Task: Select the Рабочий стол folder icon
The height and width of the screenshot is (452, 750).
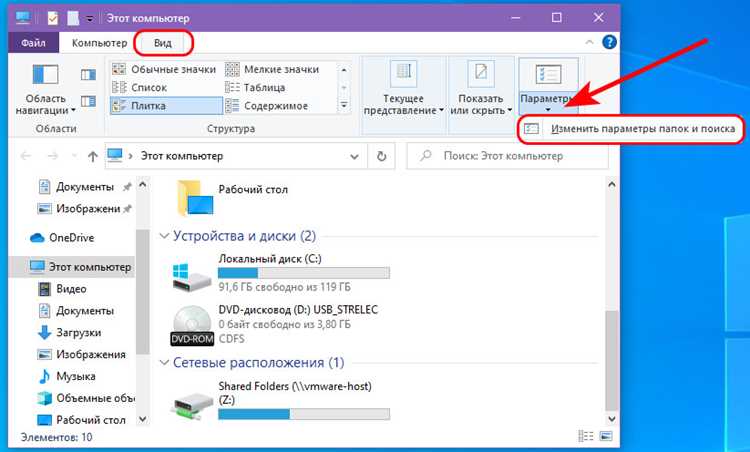Action: click(195, 198)
